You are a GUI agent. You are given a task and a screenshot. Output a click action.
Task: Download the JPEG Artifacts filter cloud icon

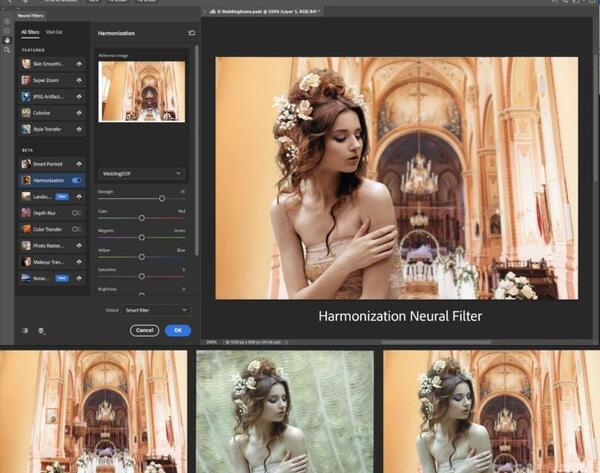79,96
